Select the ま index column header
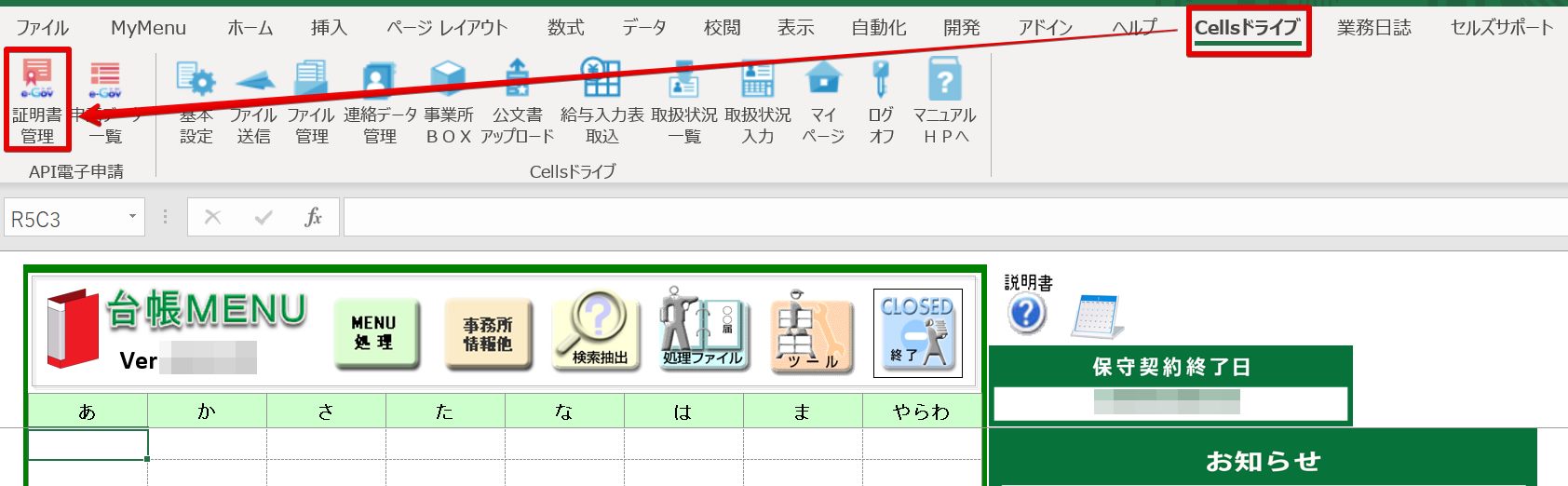This screenshot has width=1568, height=486. [x=803, y=411]
